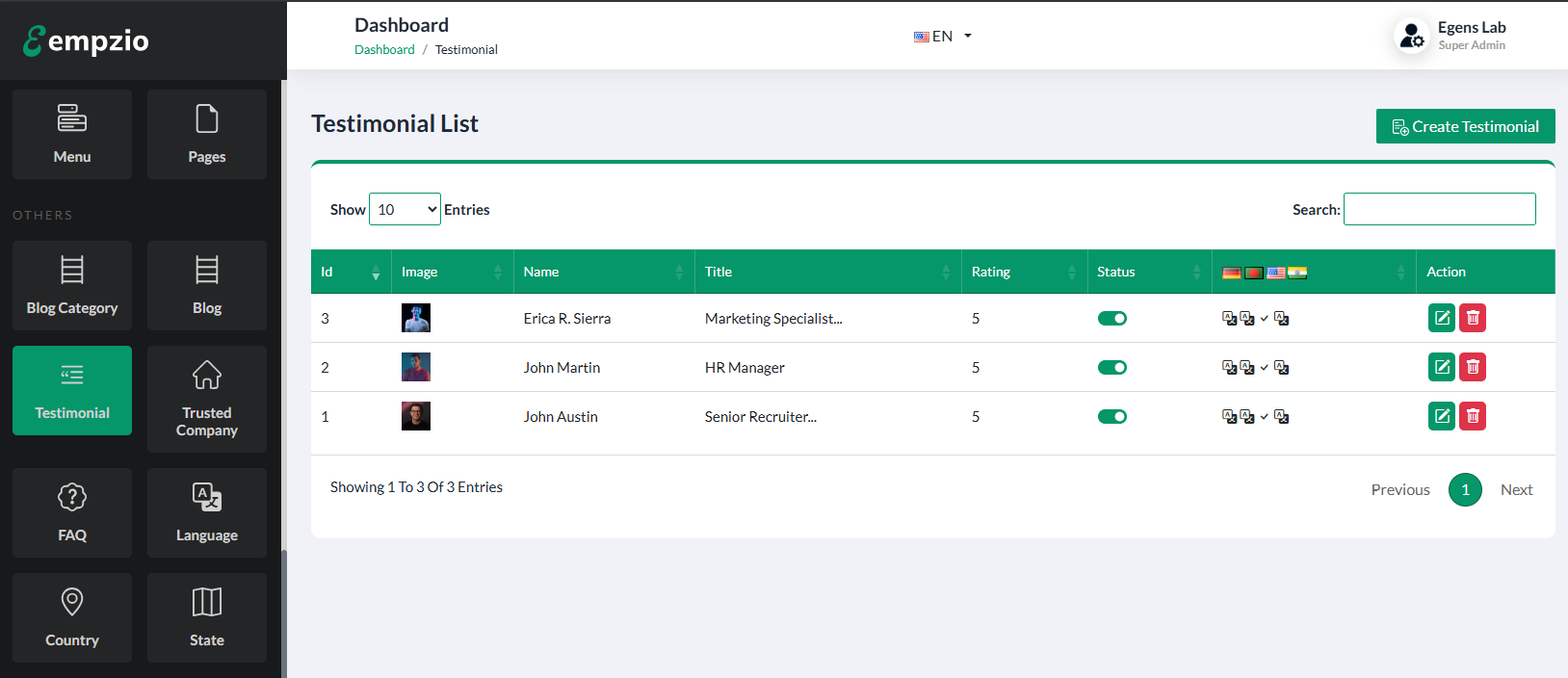Turn off John Austin status switch

coord(1111,417)
